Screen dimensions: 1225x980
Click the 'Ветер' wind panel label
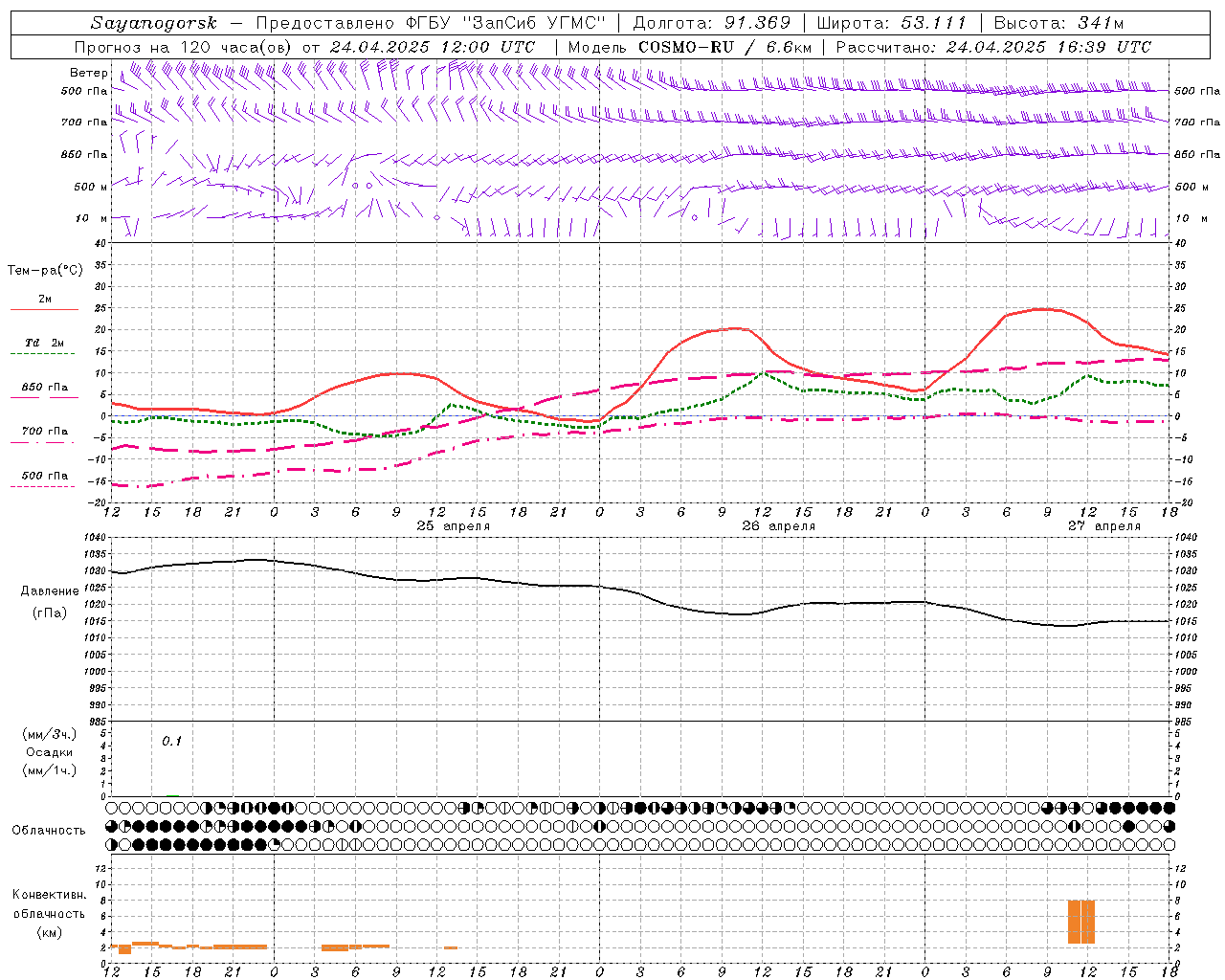click(x=89, y=73)
